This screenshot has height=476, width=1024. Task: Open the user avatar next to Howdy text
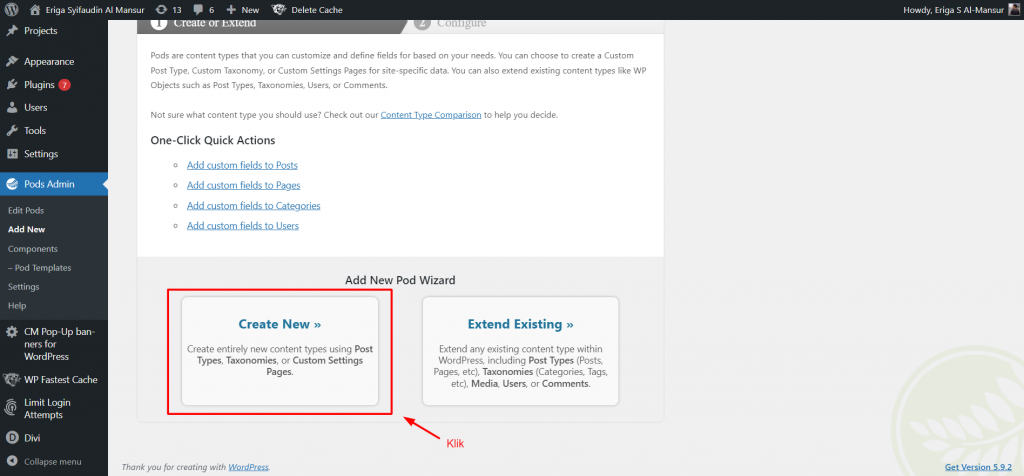1014,10
